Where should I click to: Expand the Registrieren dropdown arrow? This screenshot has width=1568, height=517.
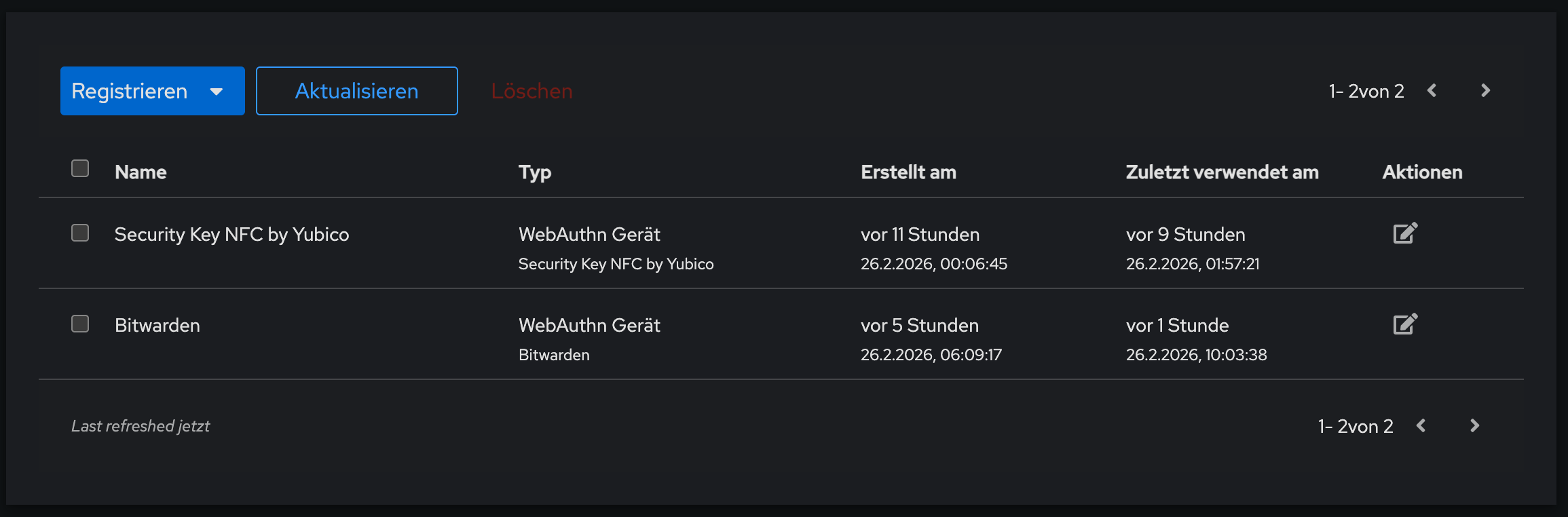pos(217,92)
